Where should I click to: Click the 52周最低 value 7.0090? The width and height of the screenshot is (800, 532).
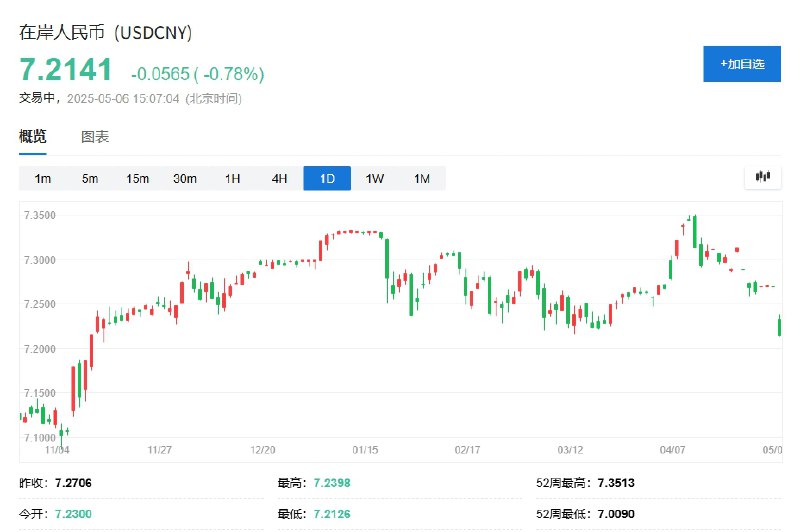pos(616,514)
